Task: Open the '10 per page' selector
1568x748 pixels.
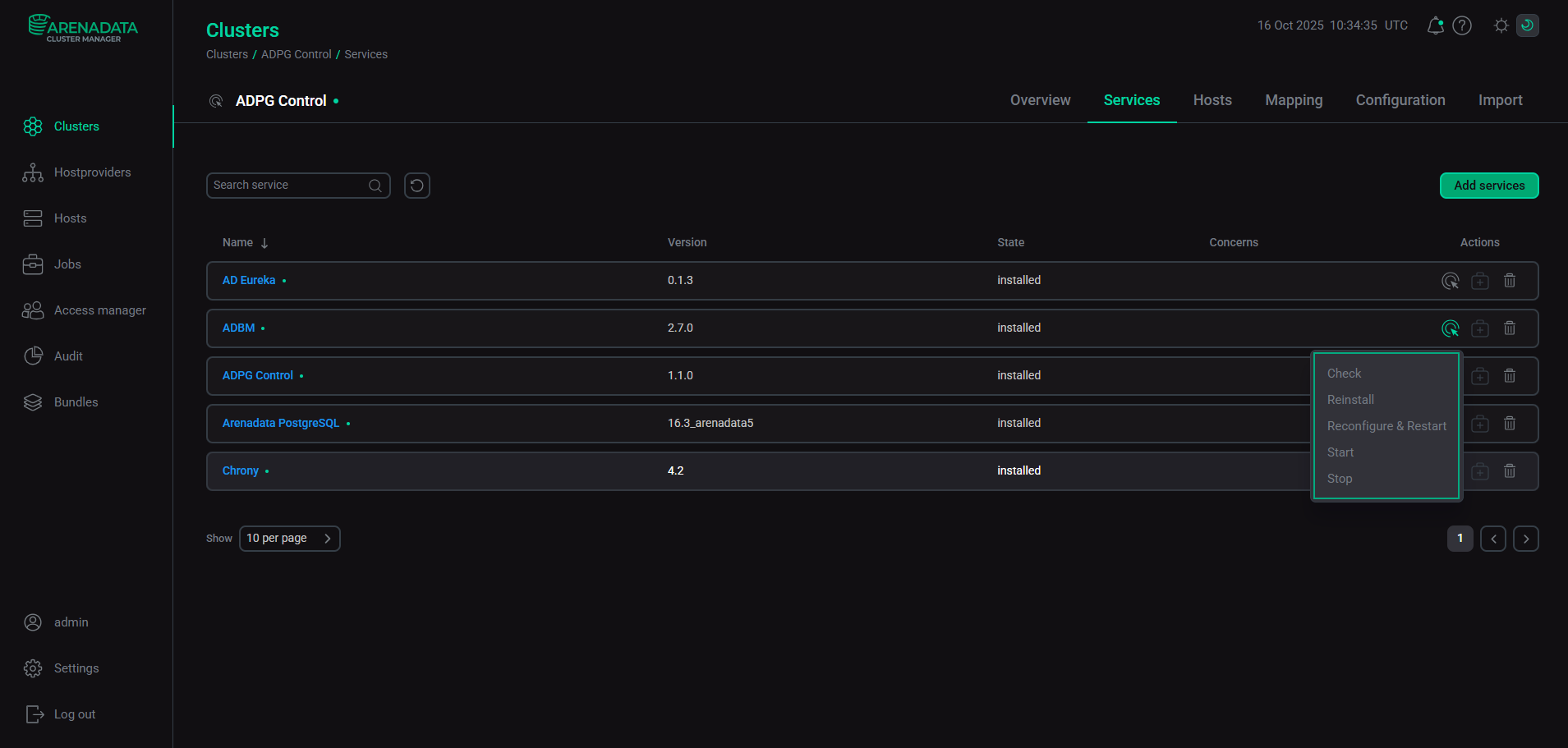Action: pyautogui.click(x=289, y=538)
